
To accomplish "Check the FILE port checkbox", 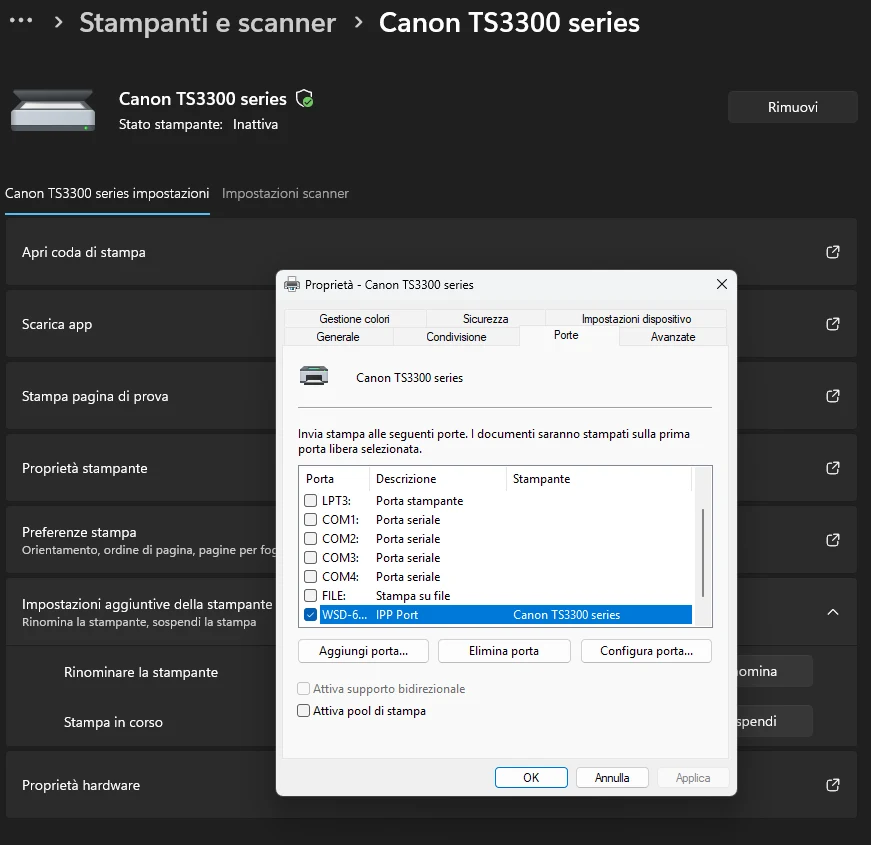I will click(311, 596).
